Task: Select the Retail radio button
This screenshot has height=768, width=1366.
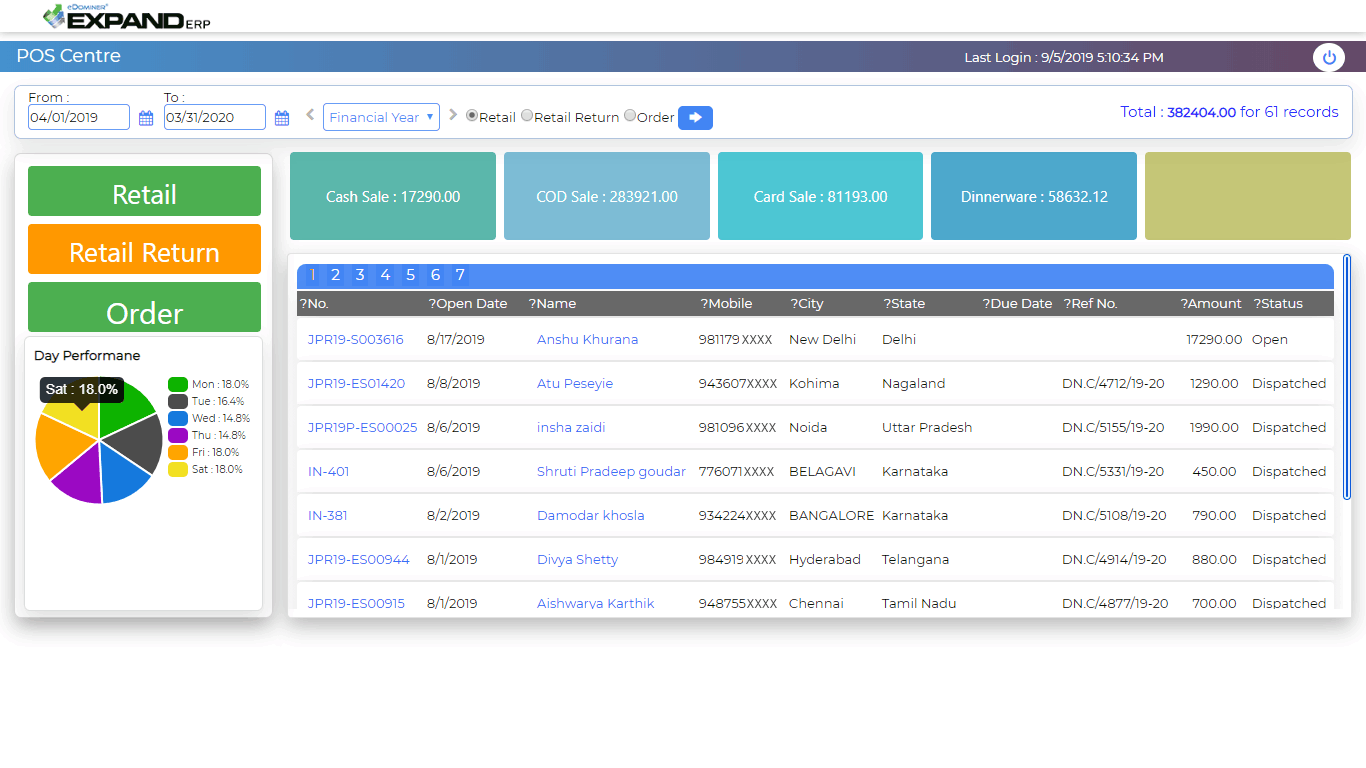Action: pos(471,115)
